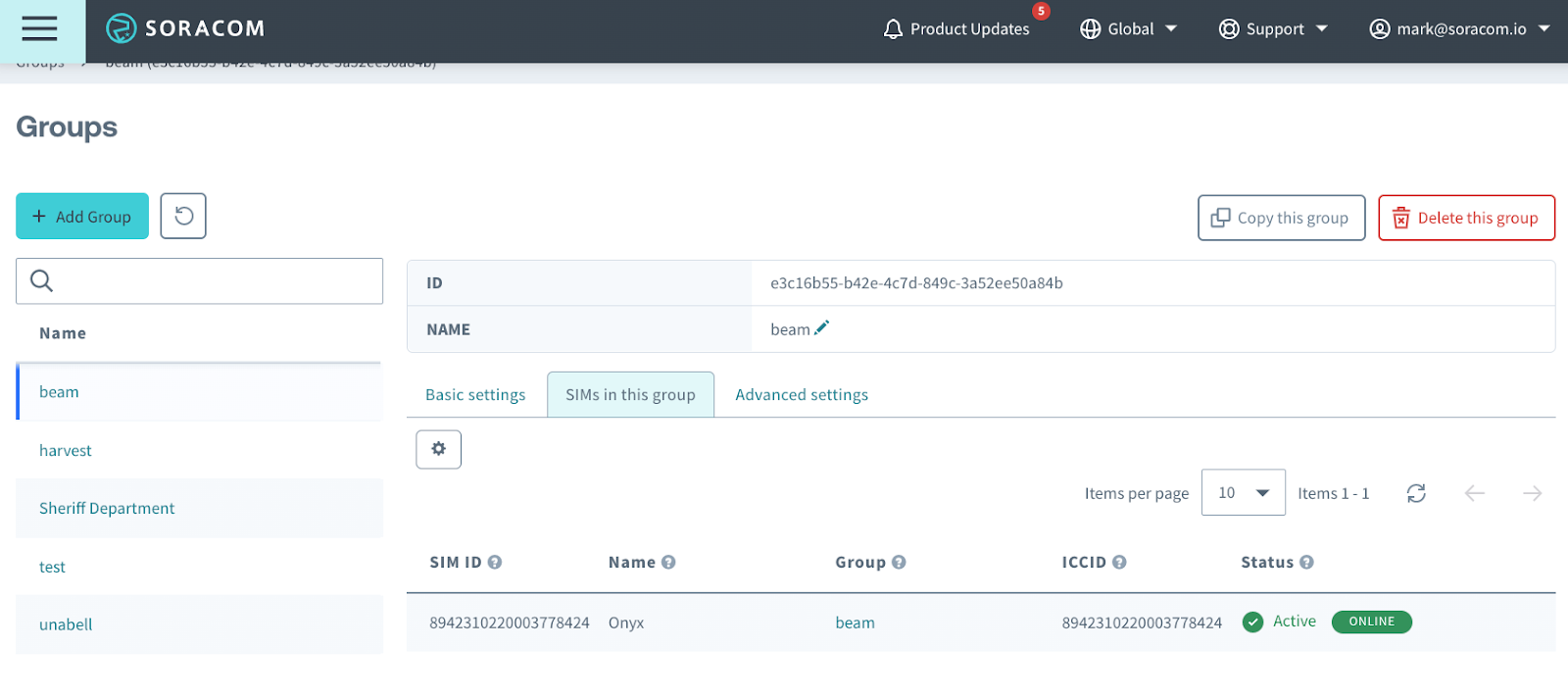
Task: Click Status column help icon
Action: (1306, 562)
